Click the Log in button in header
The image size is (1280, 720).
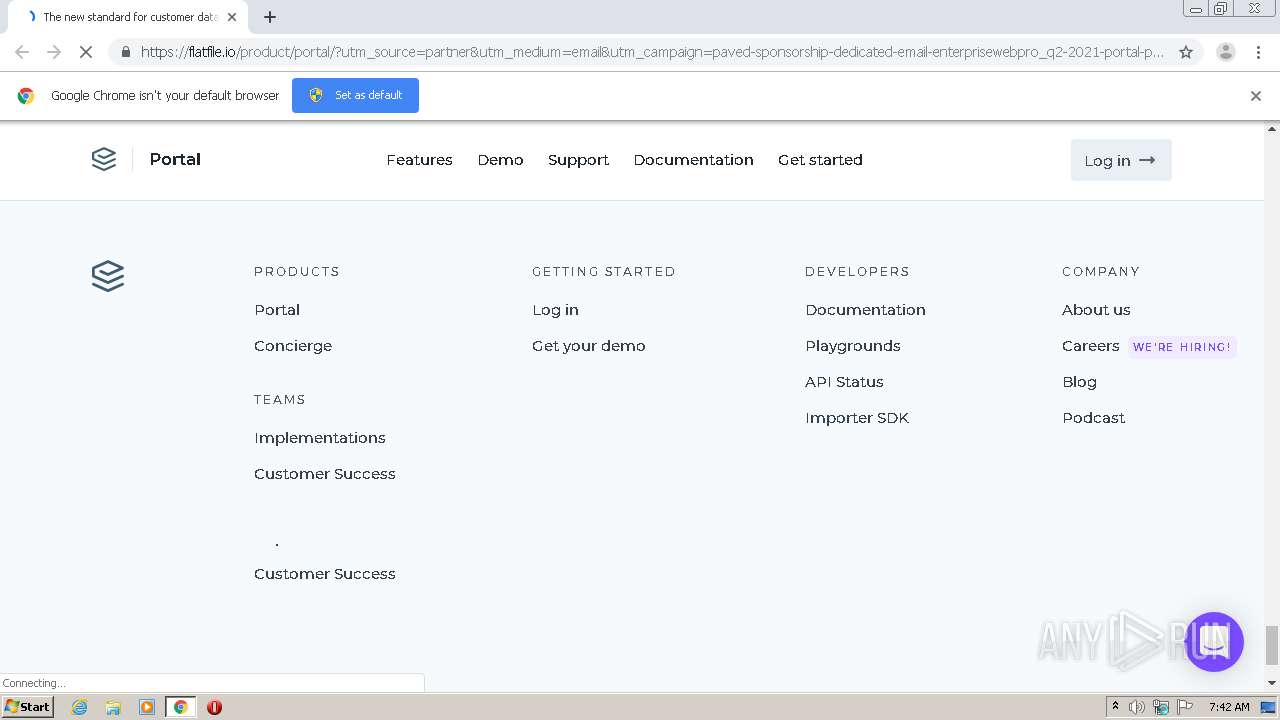pos(1121,160)
